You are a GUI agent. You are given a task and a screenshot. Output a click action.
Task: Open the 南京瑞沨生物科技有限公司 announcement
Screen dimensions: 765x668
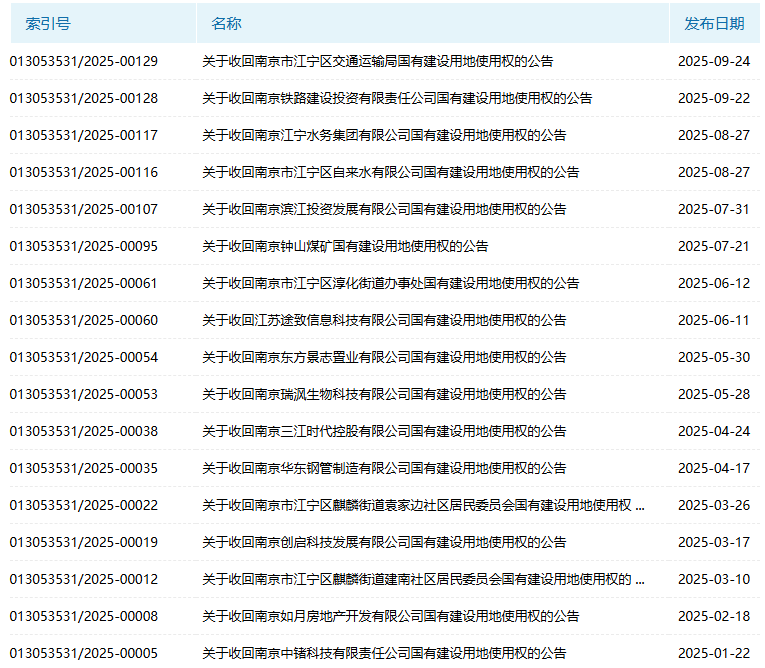pos(384,394)
